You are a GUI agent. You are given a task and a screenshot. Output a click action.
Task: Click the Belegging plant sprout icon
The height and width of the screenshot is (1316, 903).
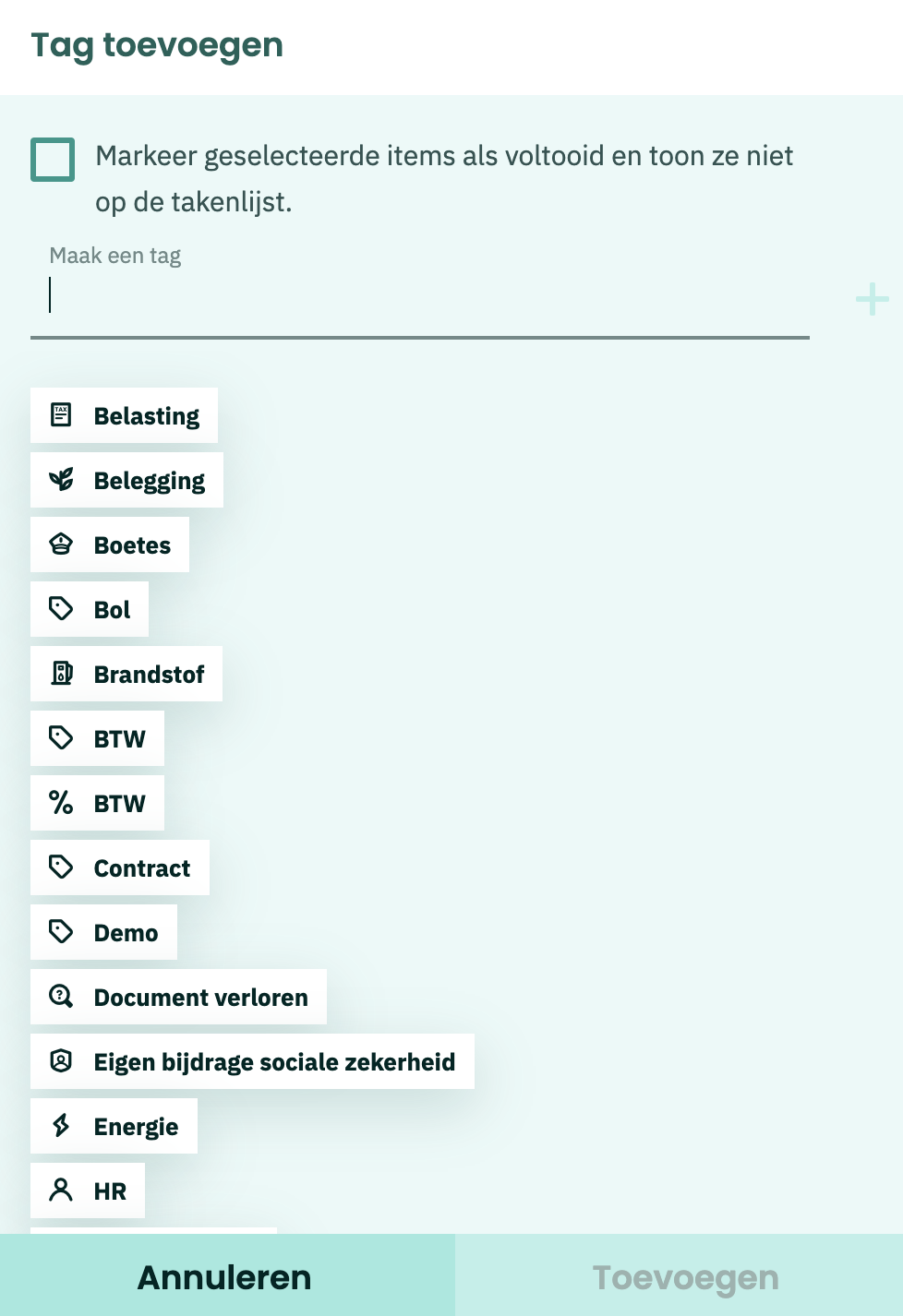click(61, 480)
